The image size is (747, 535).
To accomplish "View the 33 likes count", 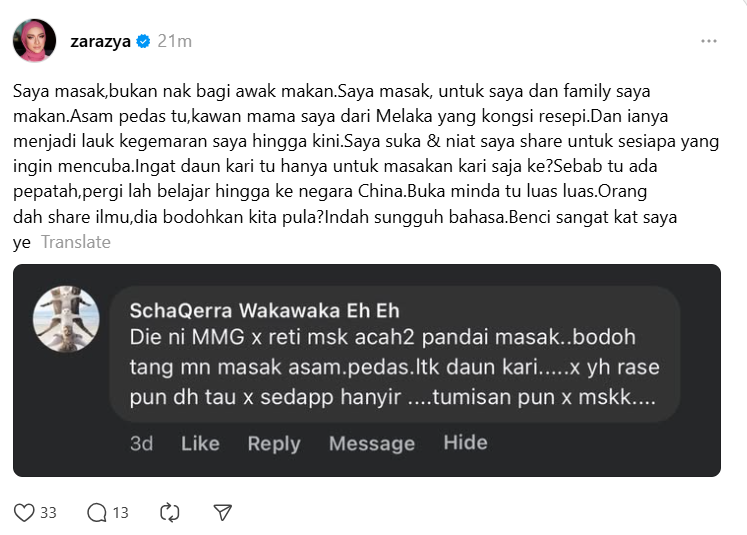I will [48, 513].
